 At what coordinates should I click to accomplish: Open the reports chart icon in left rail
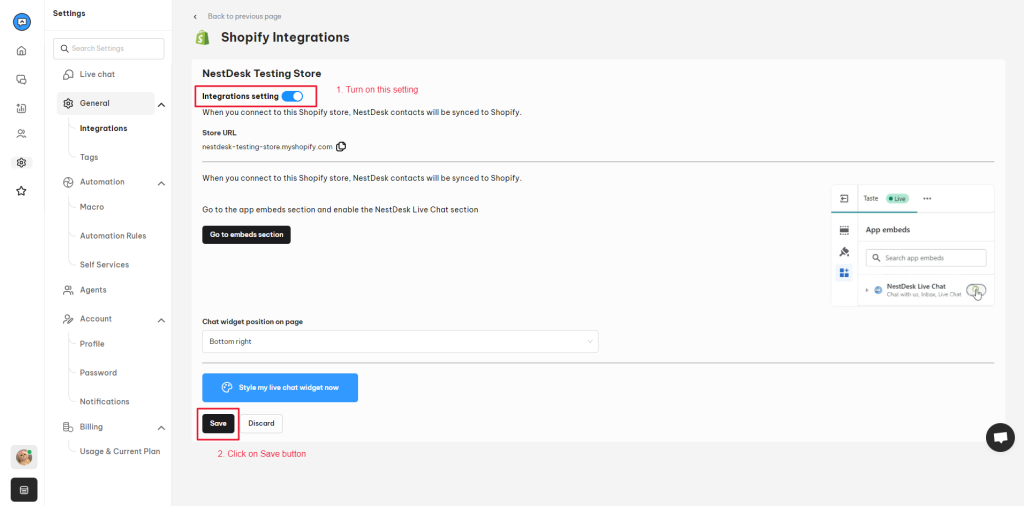pos(22,108)
